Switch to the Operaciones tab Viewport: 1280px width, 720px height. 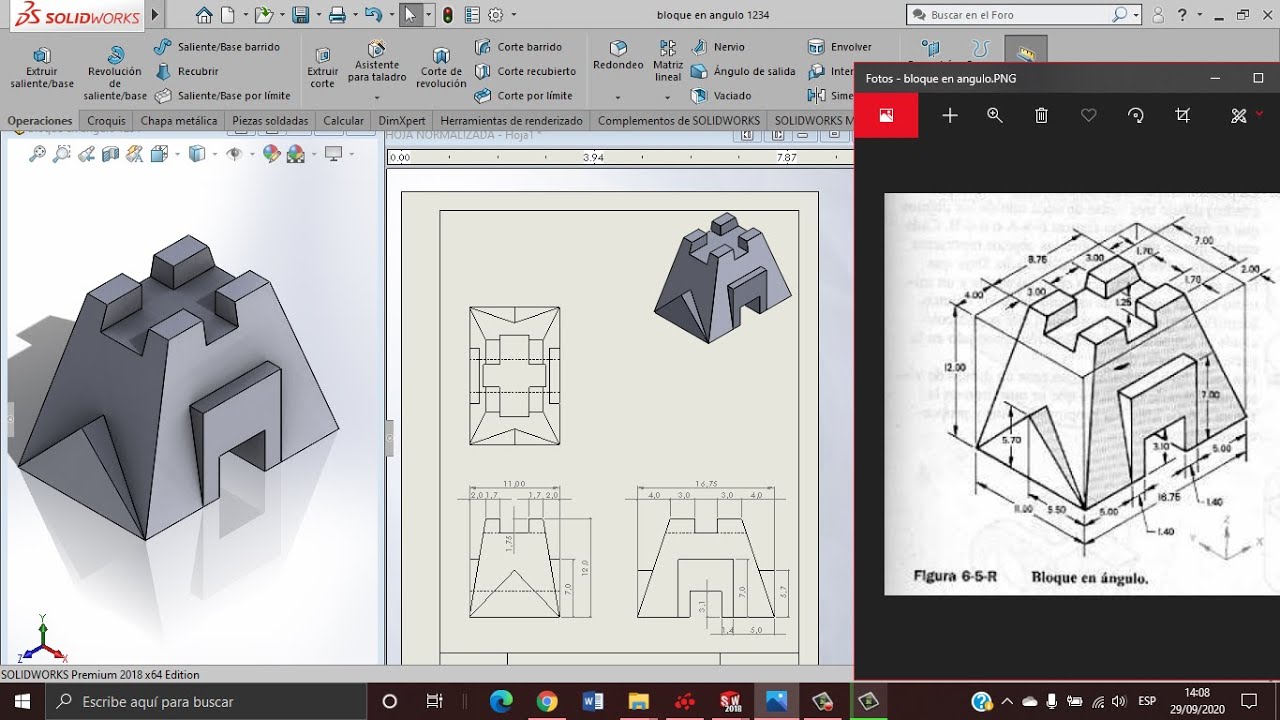[40, 120]
